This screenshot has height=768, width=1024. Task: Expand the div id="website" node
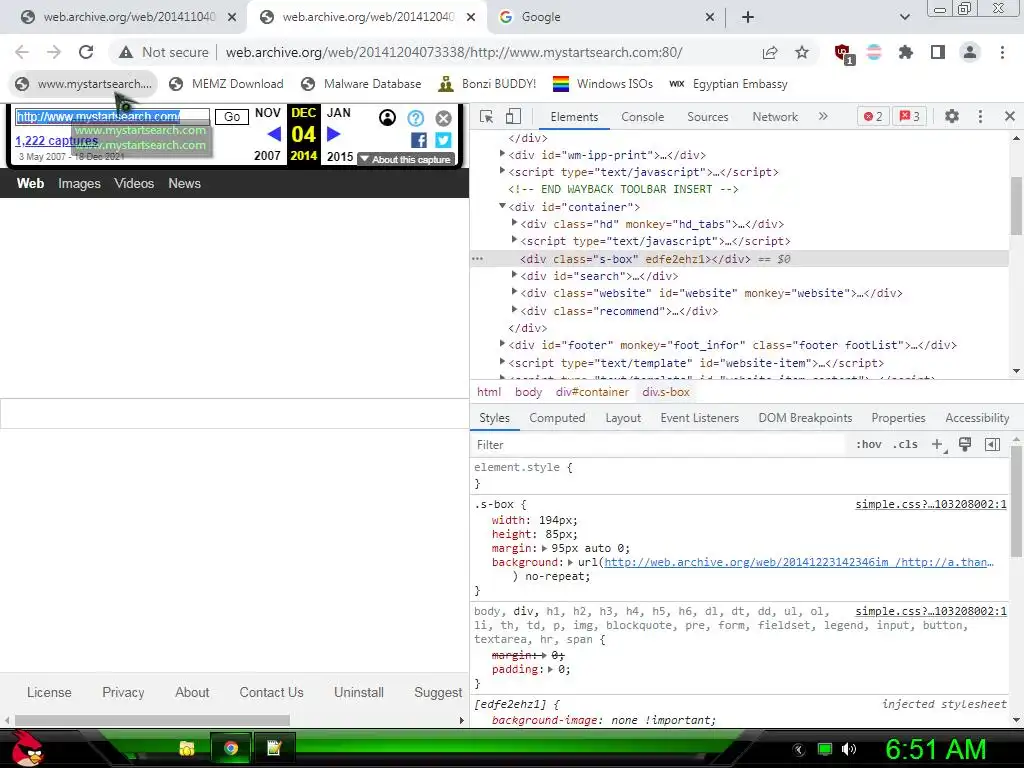tap(515, 293)
